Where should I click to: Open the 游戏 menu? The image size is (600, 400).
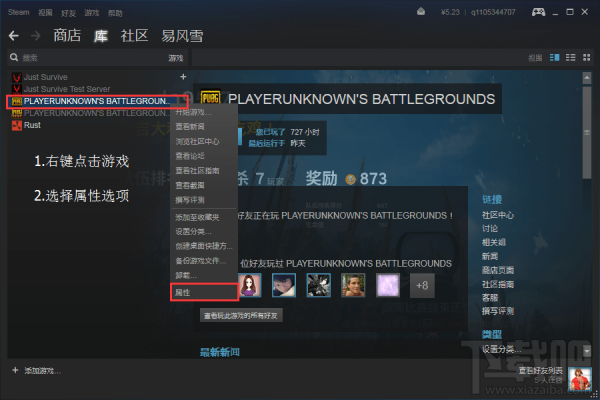pos(92,13)
